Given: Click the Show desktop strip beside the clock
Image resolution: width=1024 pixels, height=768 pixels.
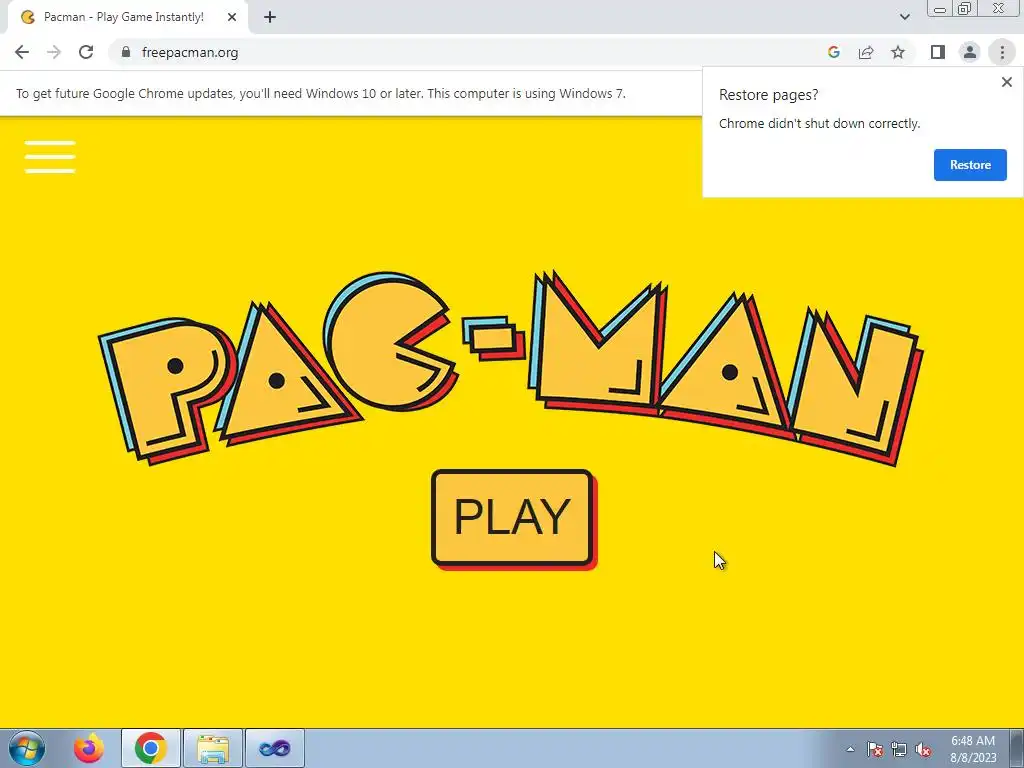Looking at the screenshot, I should (1017, 748).
